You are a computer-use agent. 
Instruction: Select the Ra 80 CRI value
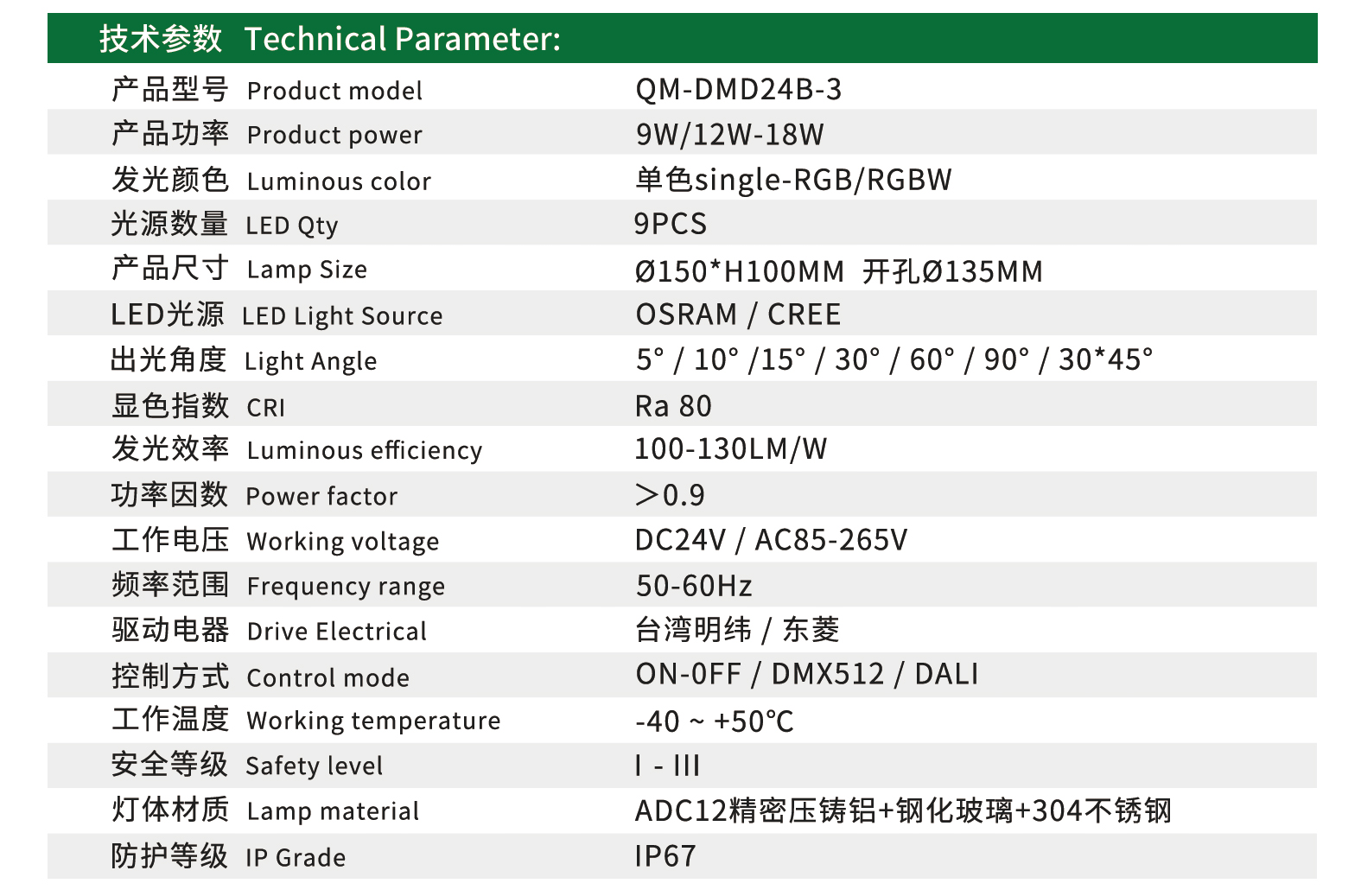pos(673,406)
